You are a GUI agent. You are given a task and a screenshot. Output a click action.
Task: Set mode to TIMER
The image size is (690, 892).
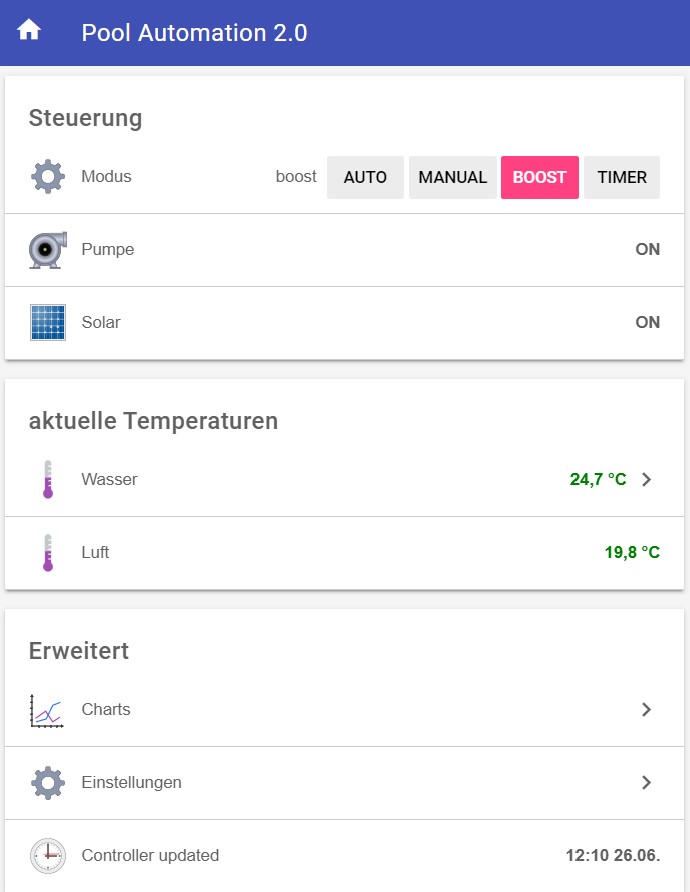click(x=622, y=178)
